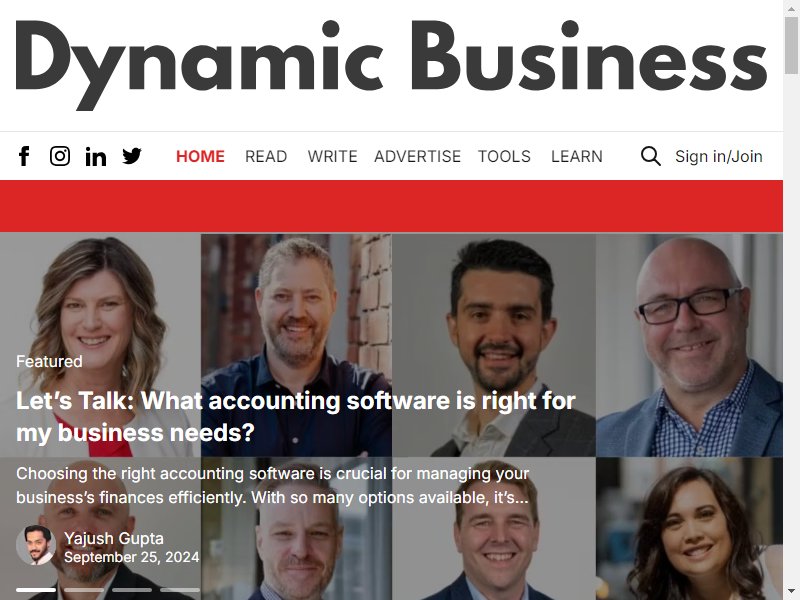Click the search magnifier icon
The image size is (800, 600).
click(651, 156)
